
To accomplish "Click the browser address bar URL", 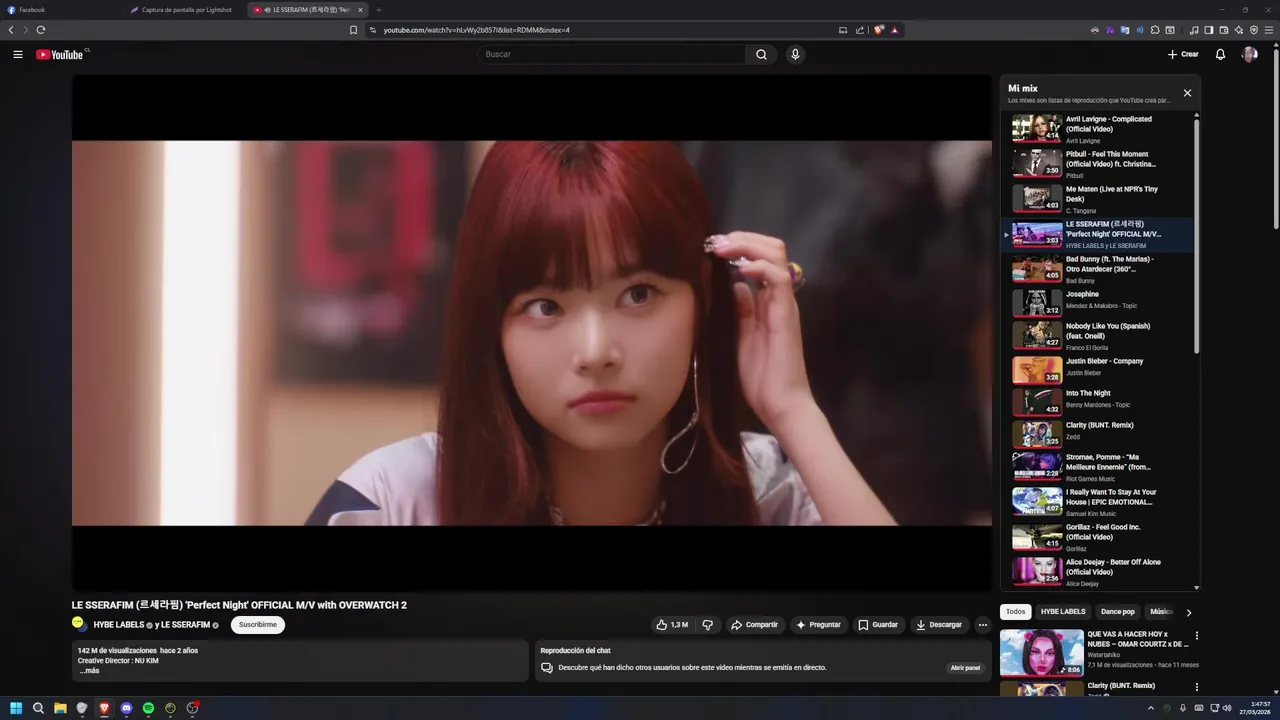I will (x=477, y=30).
